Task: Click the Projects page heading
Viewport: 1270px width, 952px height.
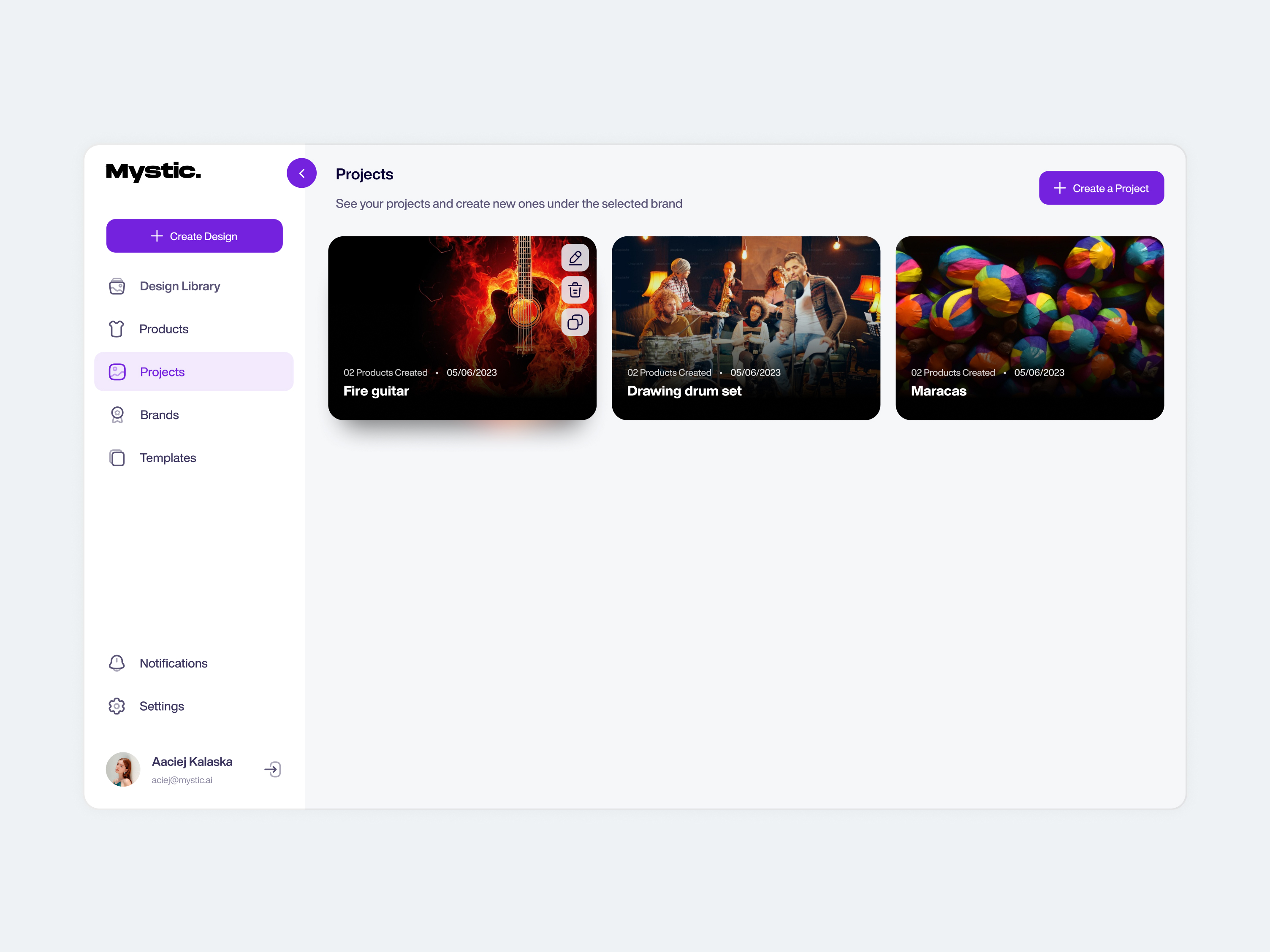Action: click(364, 174)
